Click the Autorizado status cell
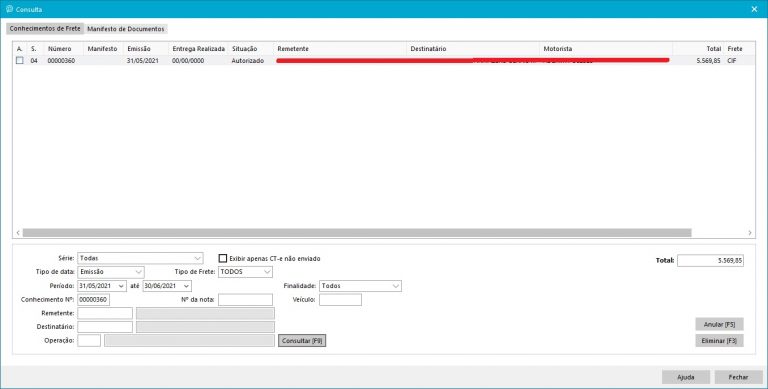 248,61
